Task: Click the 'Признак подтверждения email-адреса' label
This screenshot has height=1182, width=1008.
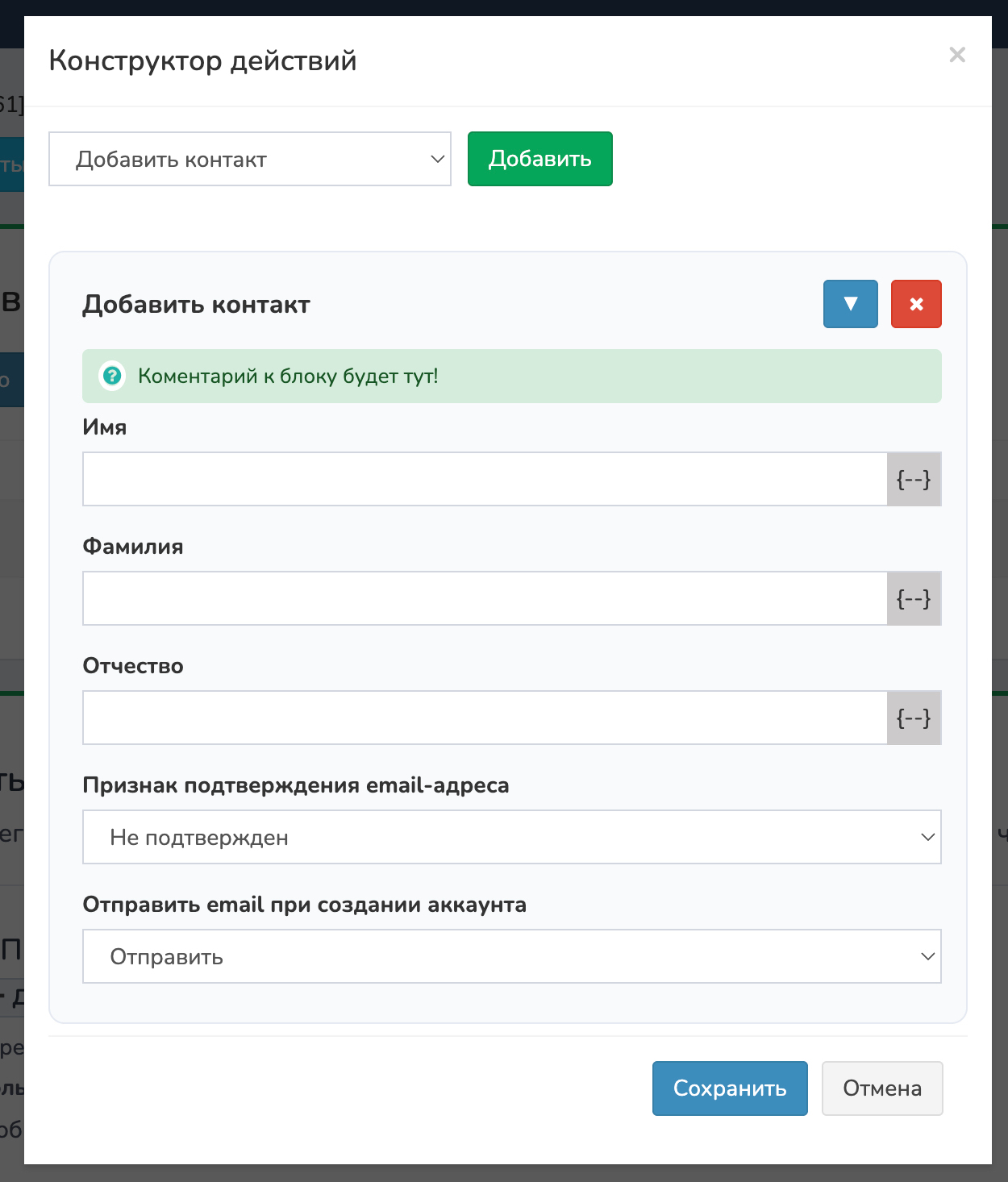Action: [x=296, y=785]
